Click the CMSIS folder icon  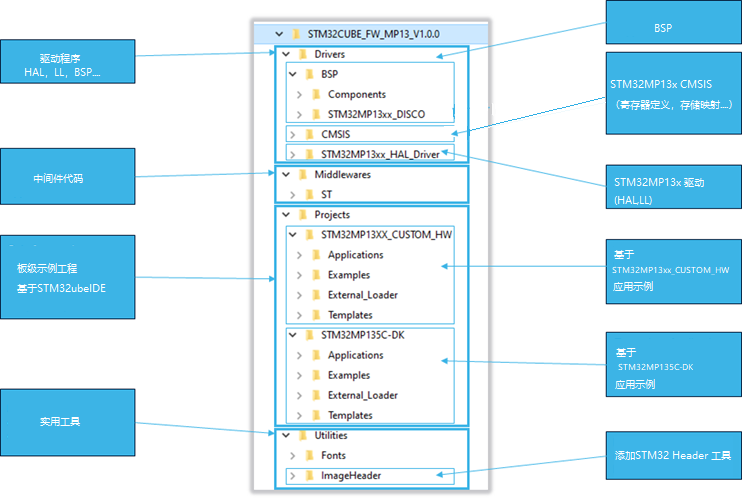click(x=309, y=134)
